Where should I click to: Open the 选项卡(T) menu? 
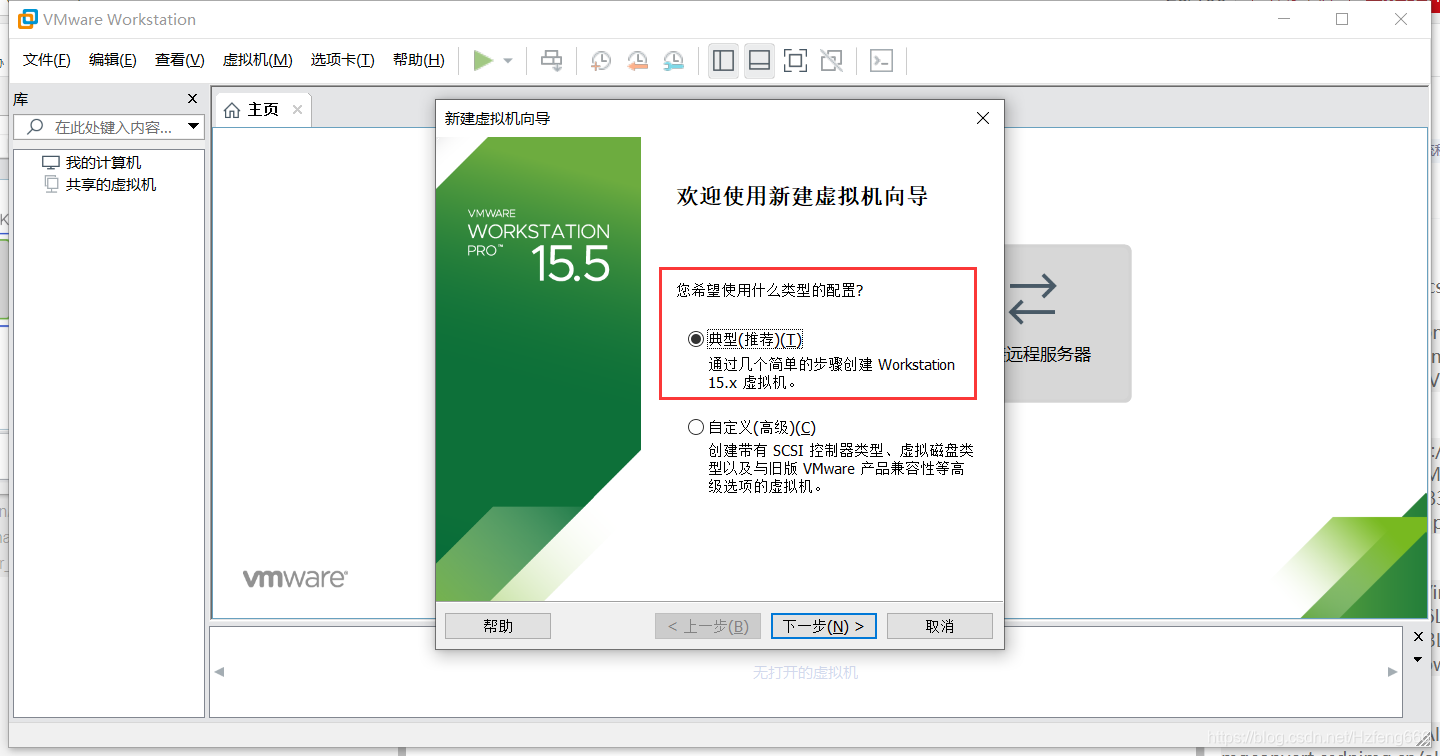click(x=342, y=60)
